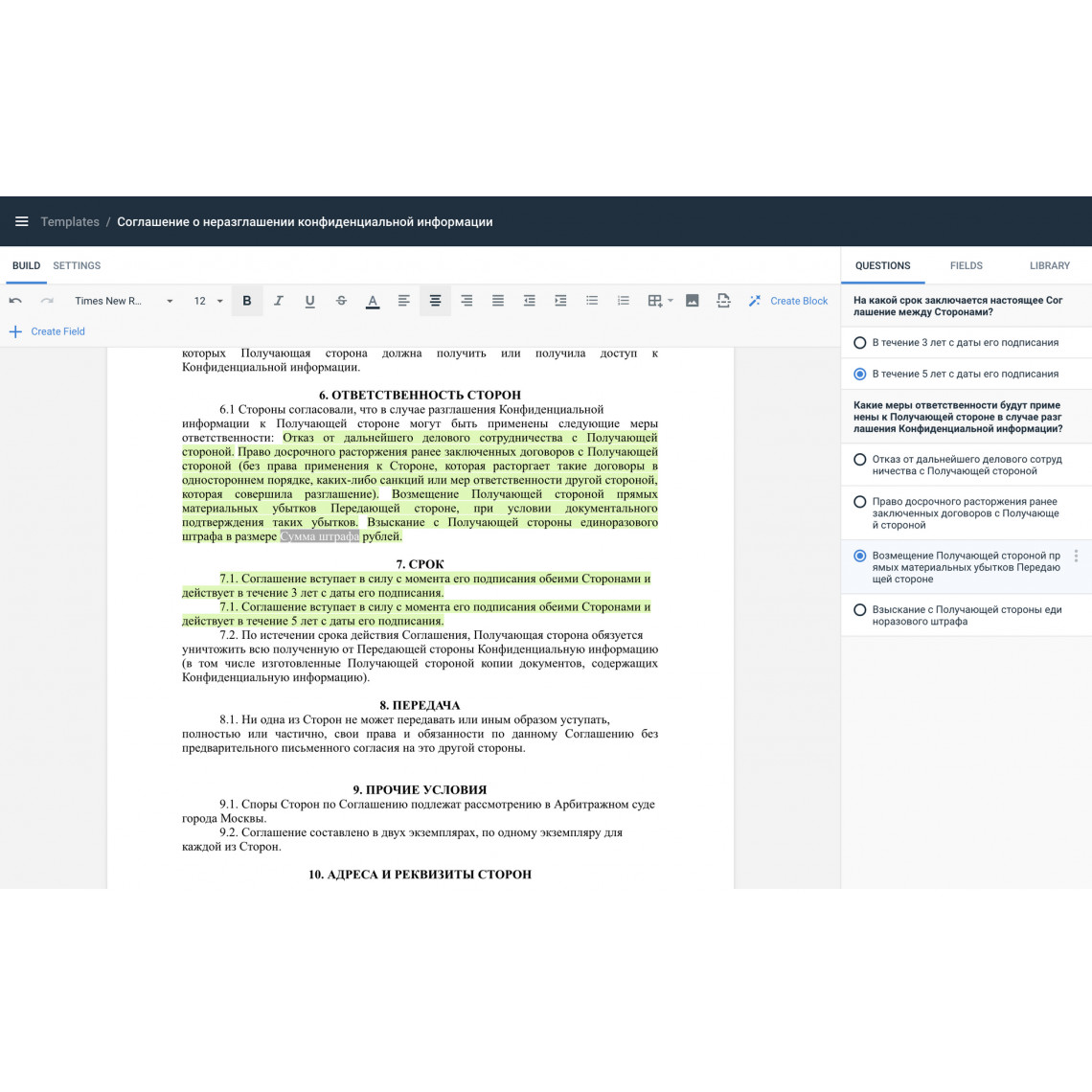This screenshot has width=1092, height=1092.
Task: Select 'Право досрочного расторжения' radio option
Action: point(860,502)
